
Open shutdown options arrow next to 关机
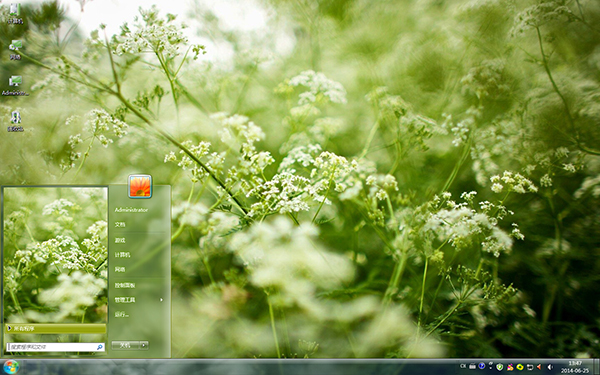pos(144,345)
